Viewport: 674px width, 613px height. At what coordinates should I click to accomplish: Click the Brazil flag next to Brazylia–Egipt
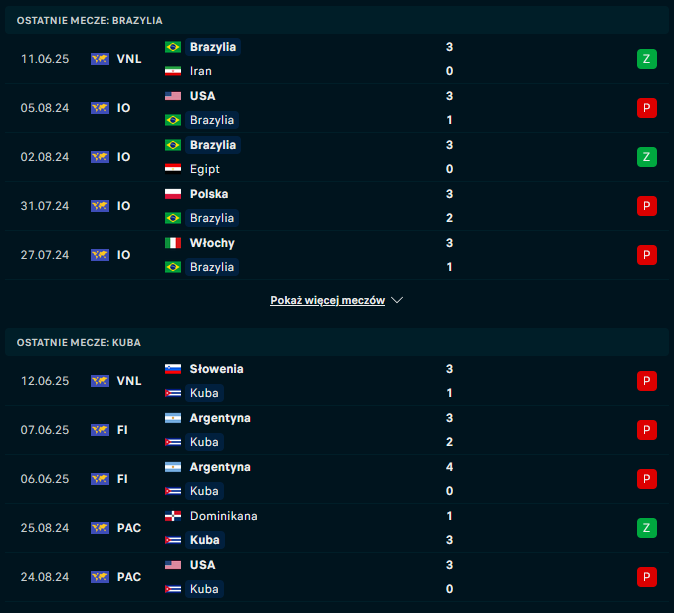(x=173, y=145)
